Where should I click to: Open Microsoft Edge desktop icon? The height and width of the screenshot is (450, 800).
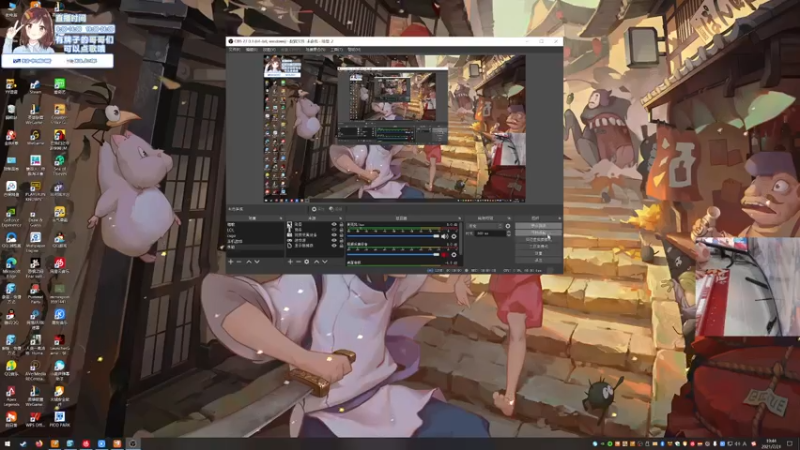pos(11,267)
